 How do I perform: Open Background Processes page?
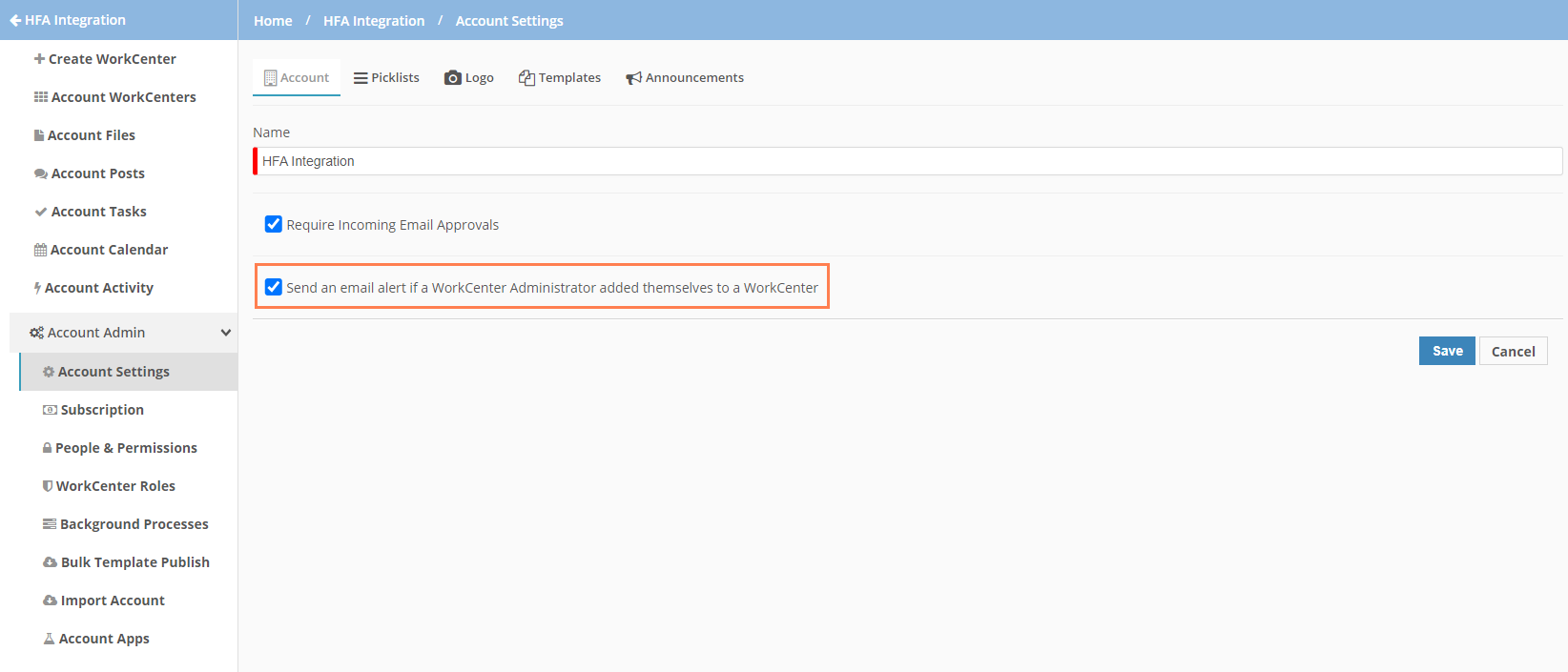(x=128, y=524)
